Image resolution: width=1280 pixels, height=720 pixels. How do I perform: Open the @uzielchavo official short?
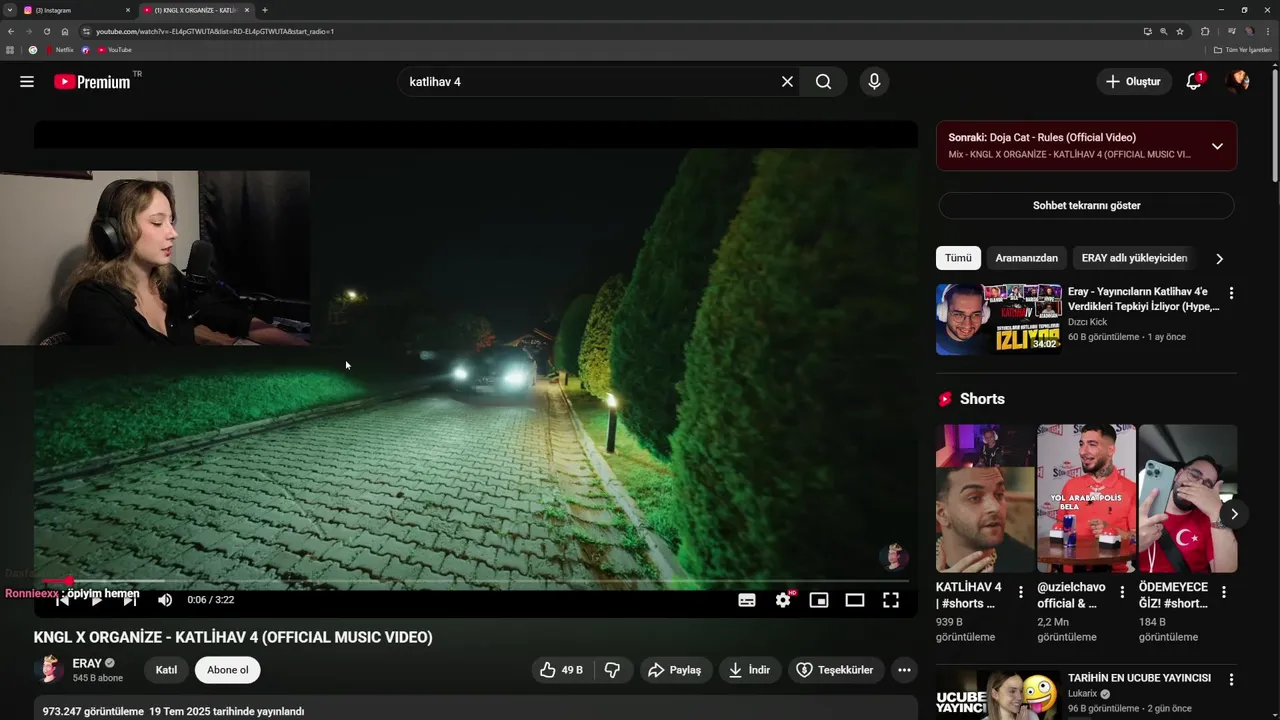point(1086,498)
